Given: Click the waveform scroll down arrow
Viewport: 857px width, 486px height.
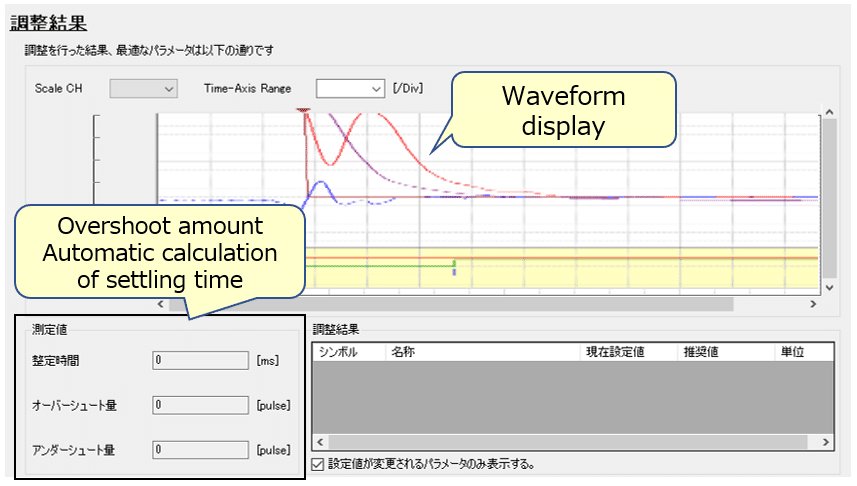Looking at the screenshot, I should (829, 288).
